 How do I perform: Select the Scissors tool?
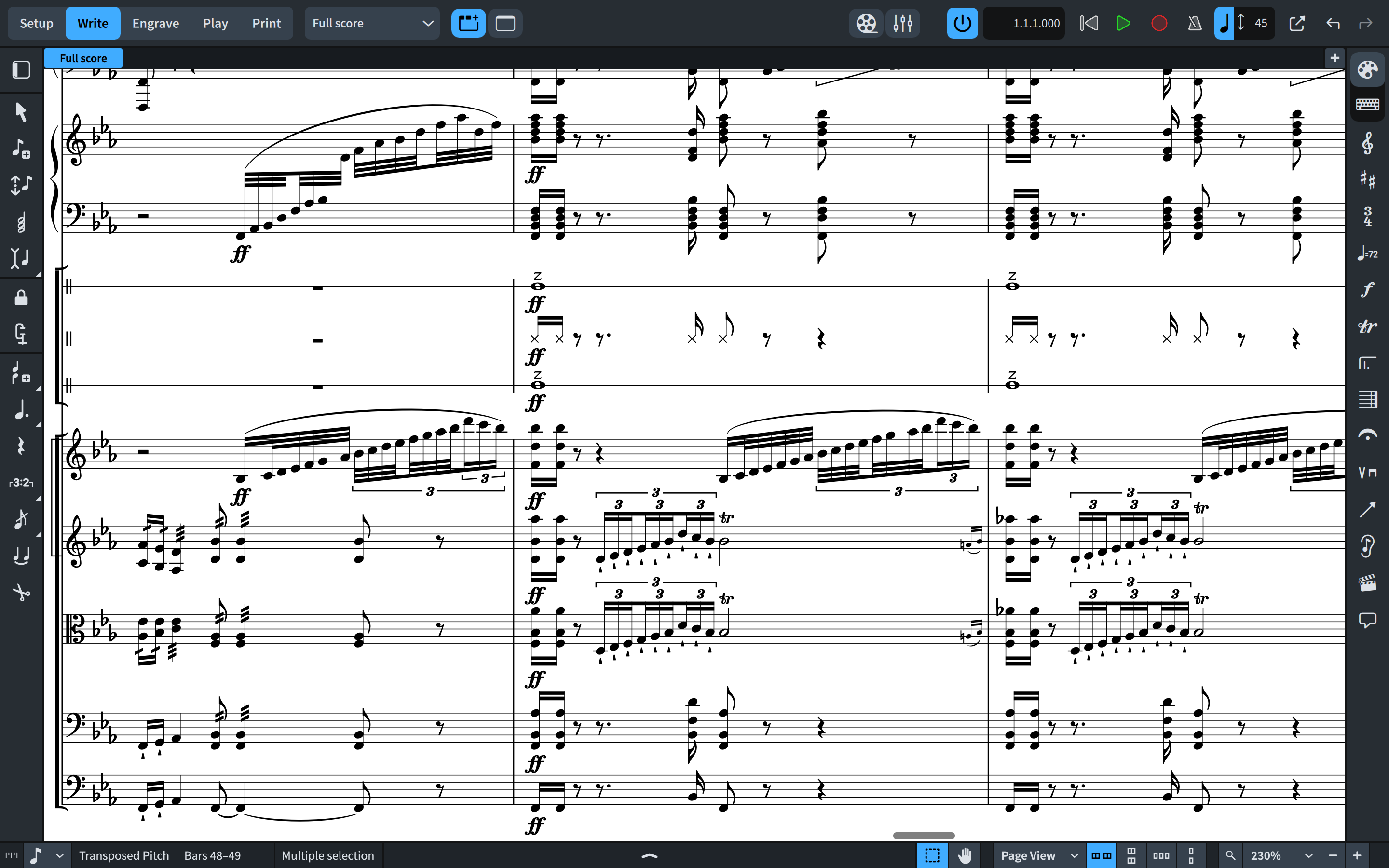pyautogui.click(x=21, y=593)
